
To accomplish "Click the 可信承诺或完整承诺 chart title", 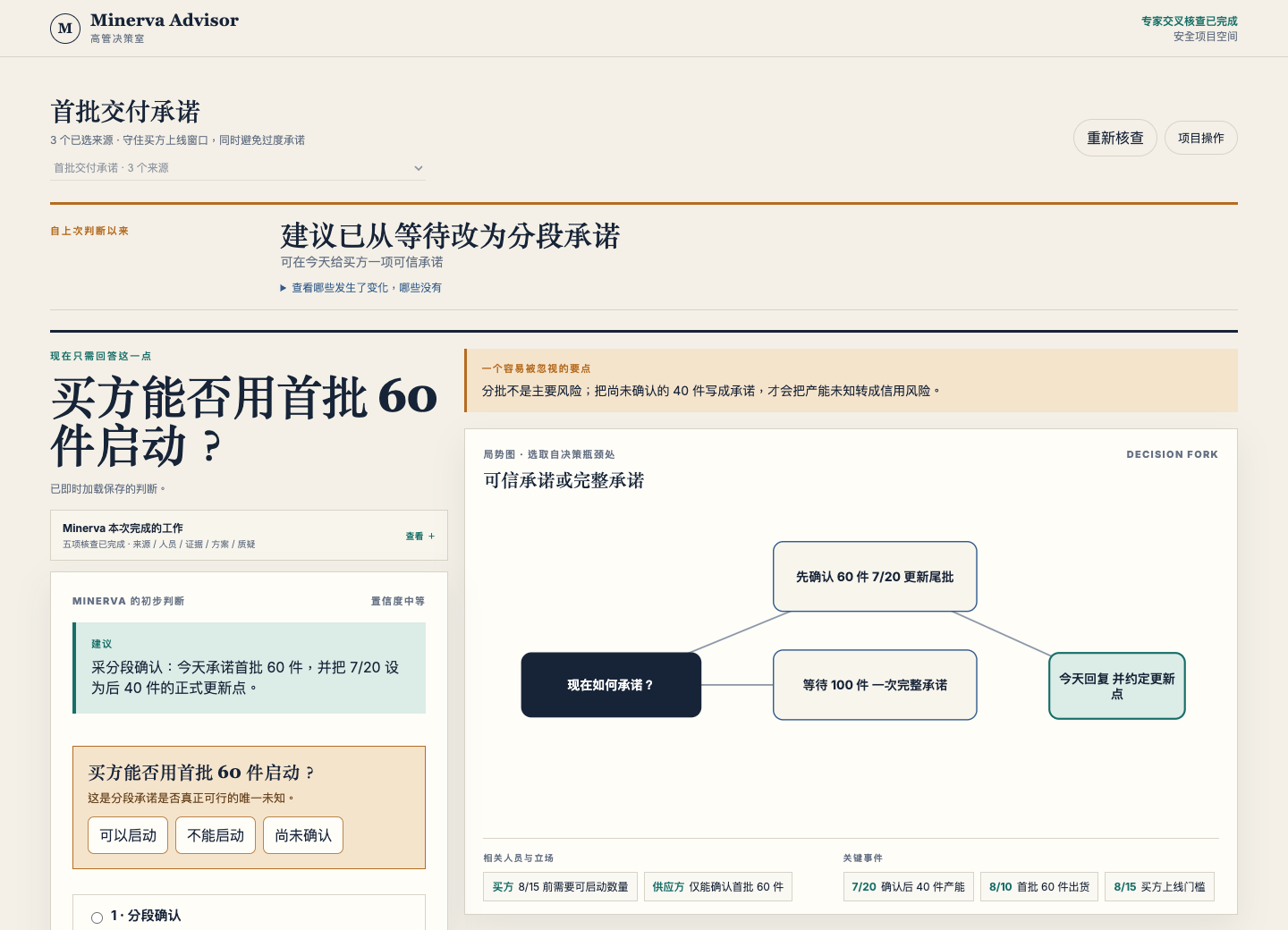I will (564, 481).
